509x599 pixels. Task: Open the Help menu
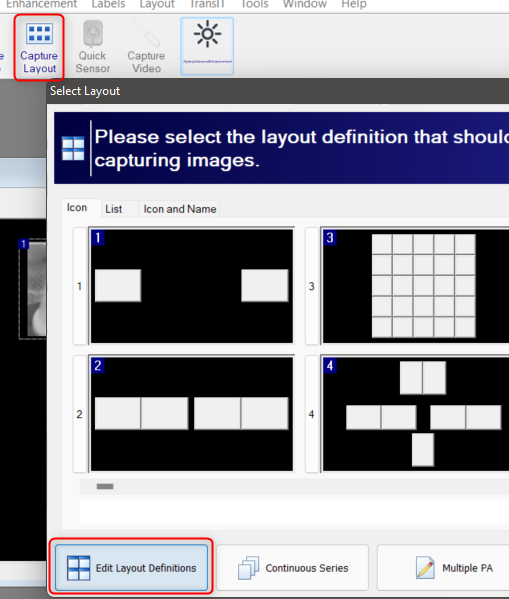354,4
